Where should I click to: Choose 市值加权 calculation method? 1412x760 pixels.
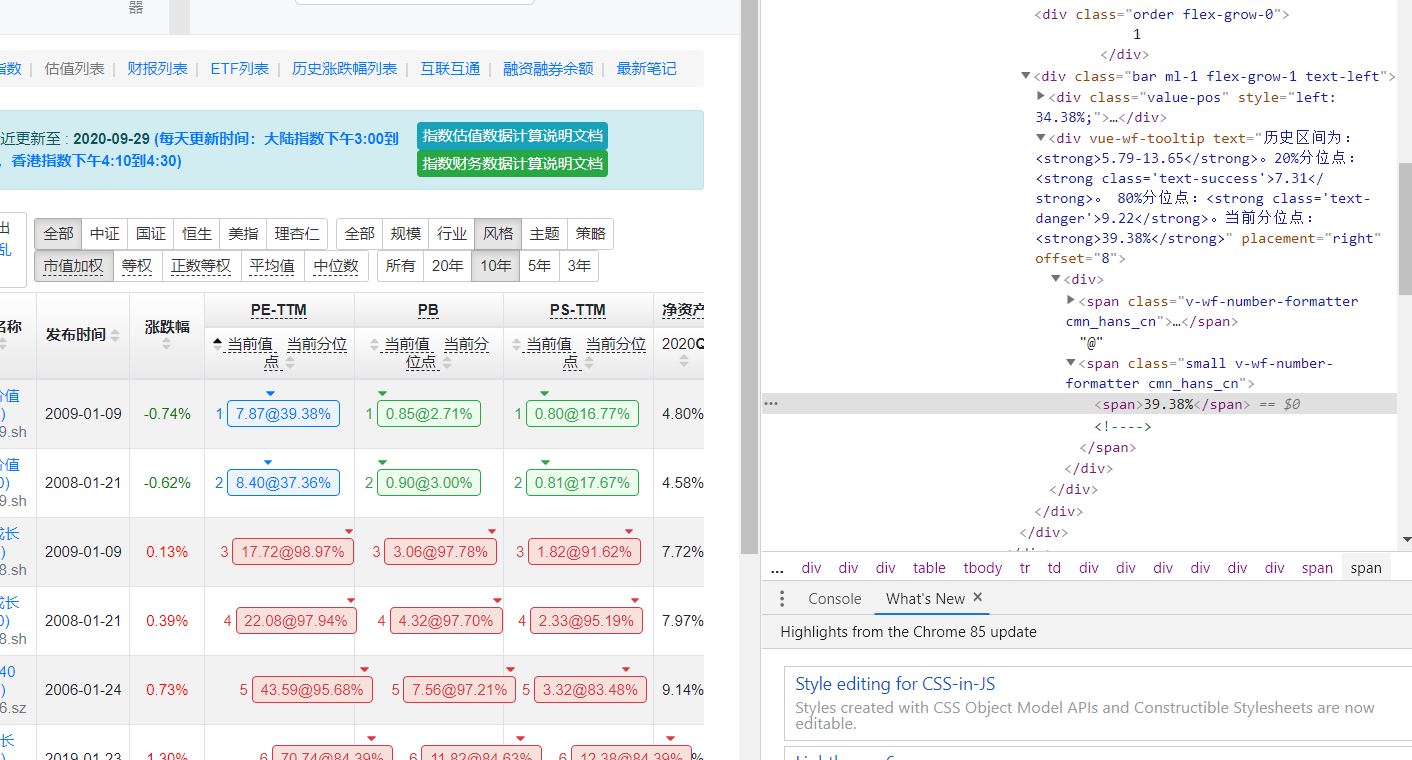(x=73, y=265)
